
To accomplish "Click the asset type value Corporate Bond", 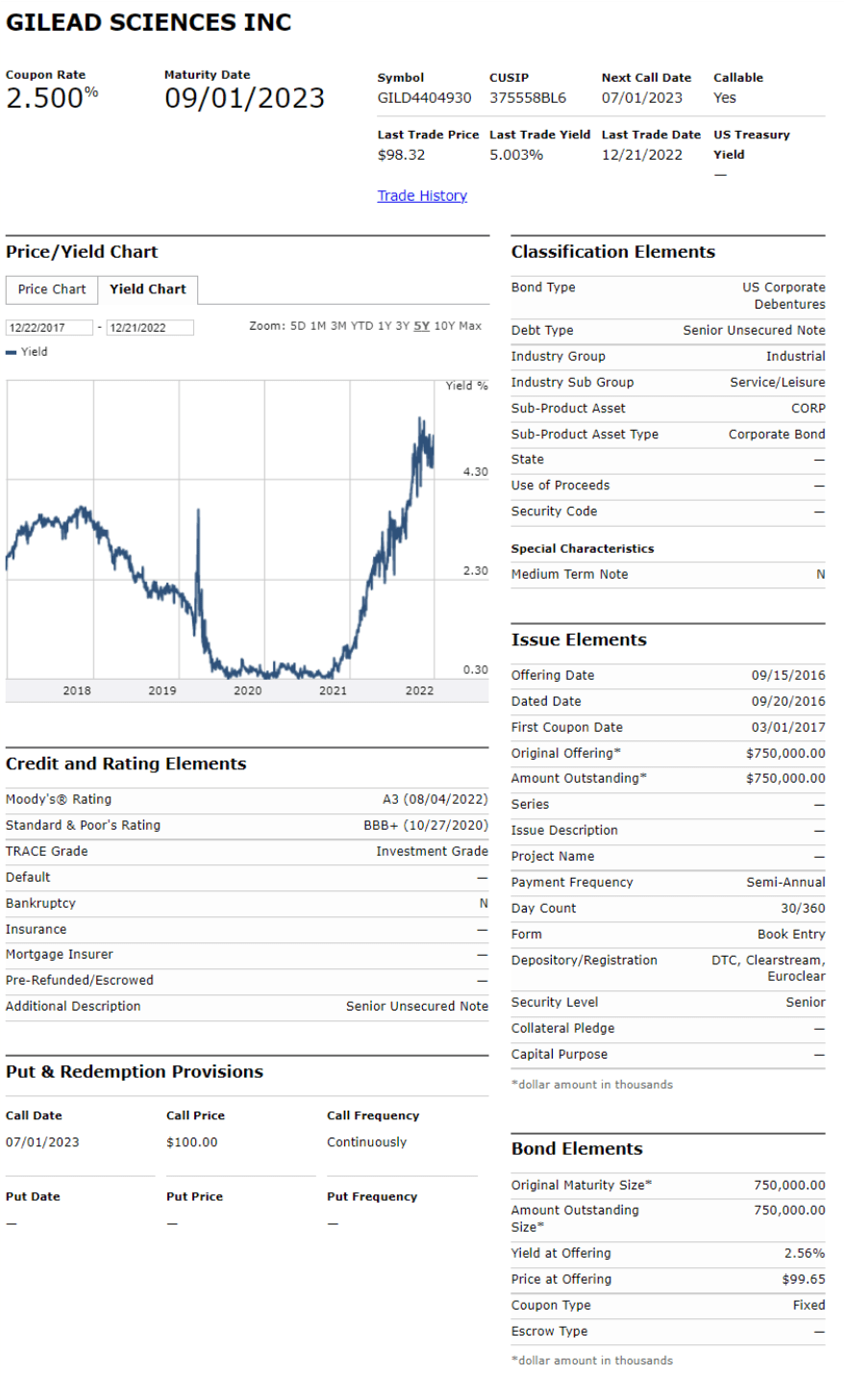I will [x=777, y=435].
